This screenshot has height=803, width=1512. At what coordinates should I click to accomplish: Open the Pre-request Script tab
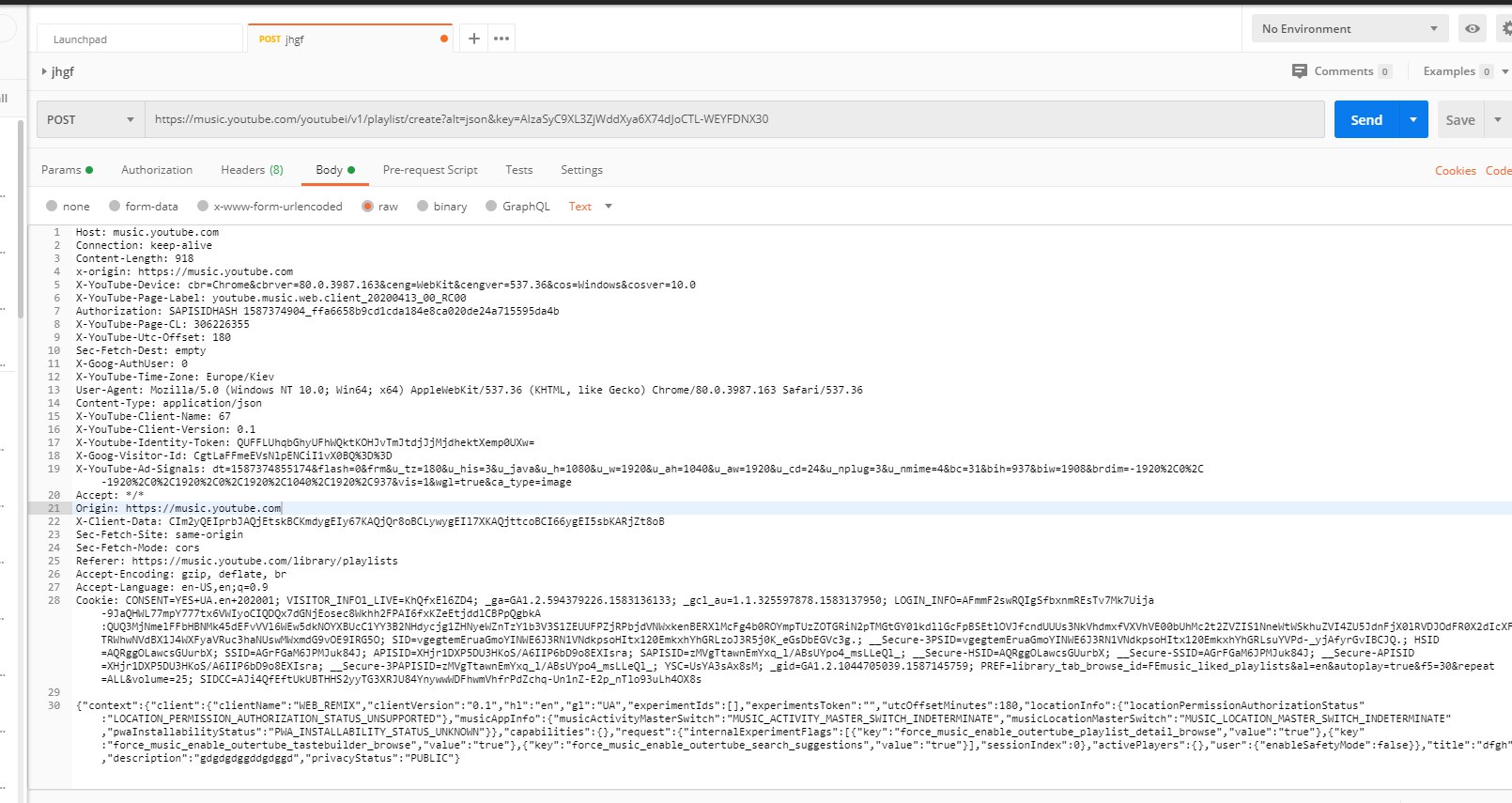[x=430, y=170]
